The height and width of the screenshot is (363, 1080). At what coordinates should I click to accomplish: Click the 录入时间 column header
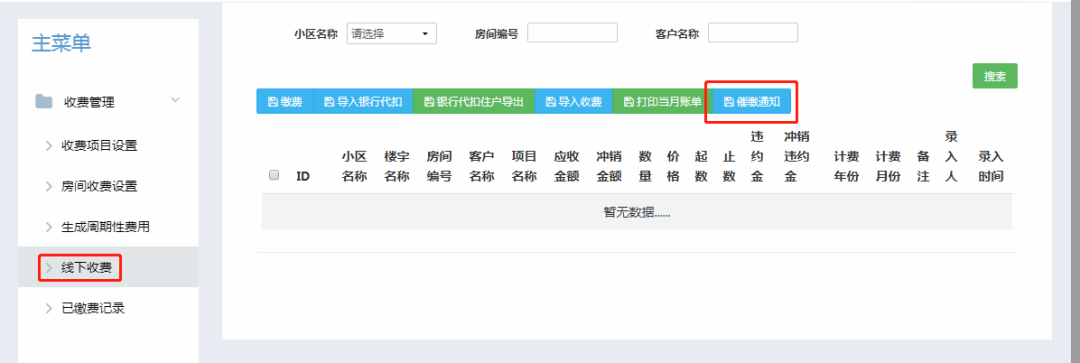[990, 166]
